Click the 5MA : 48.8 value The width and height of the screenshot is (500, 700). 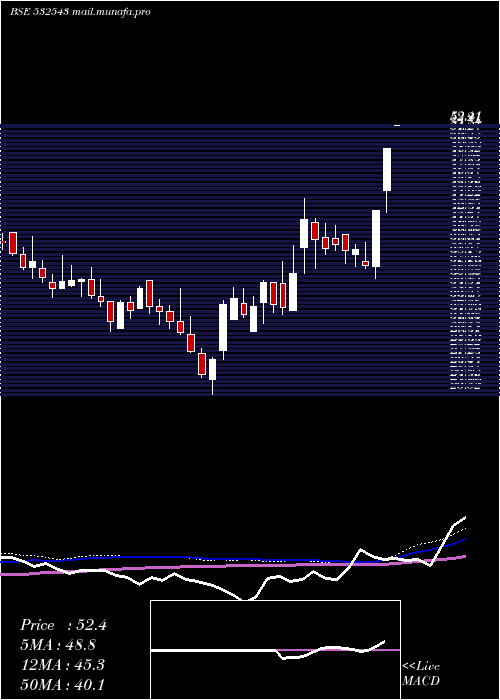pyautogui.click(x=58, y=645)
